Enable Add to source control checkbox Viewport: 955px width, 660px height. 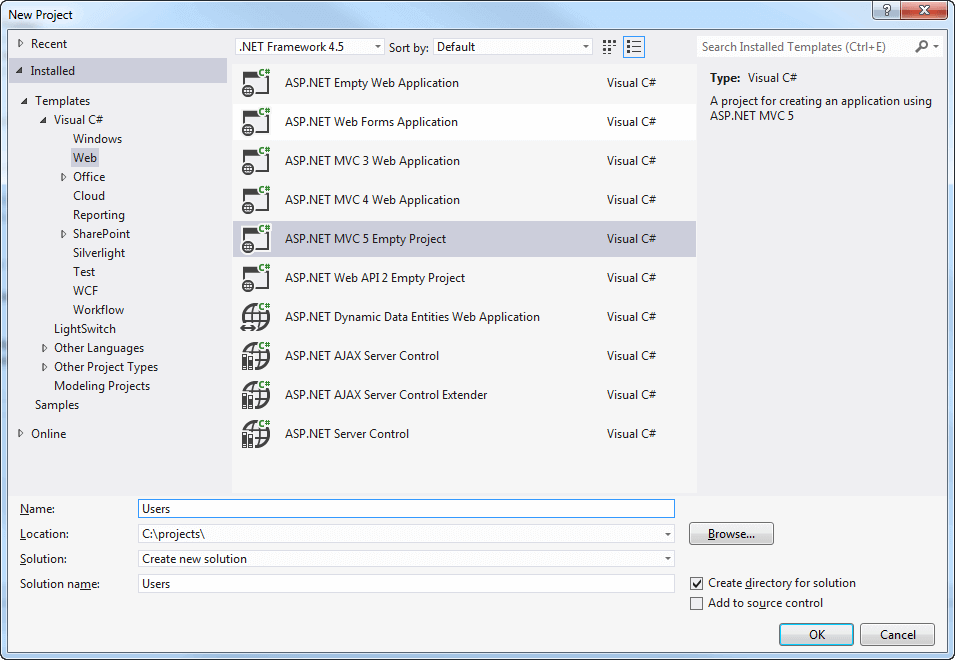tap(697, 603)
